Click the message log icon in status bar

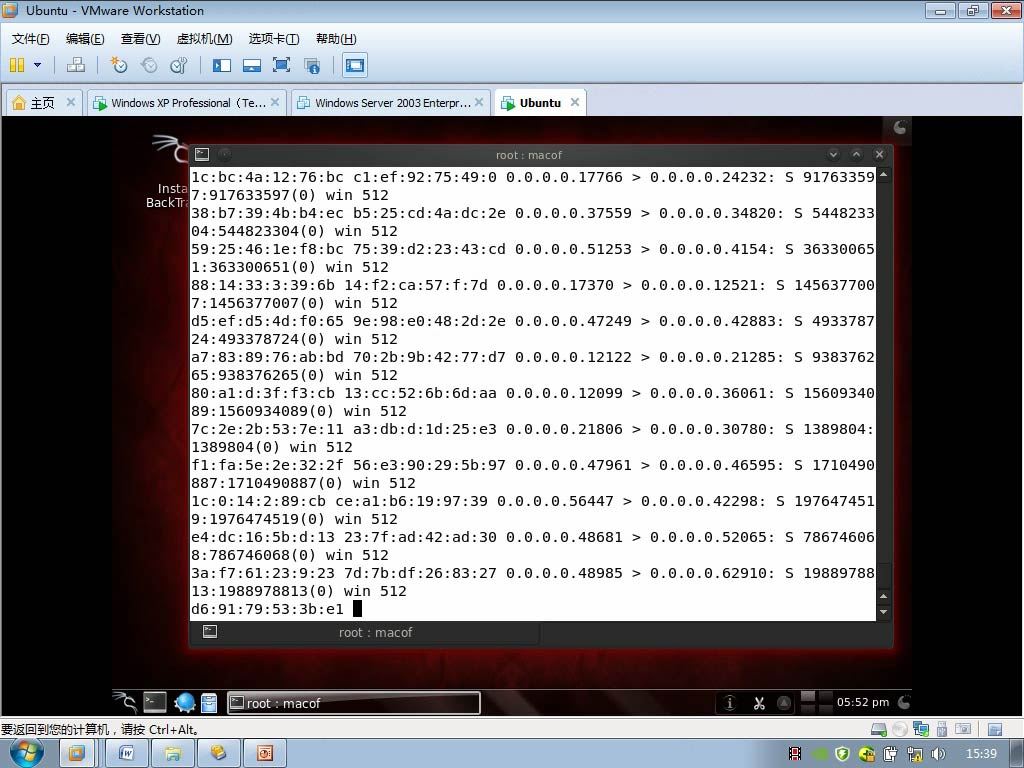click(x=995, y=729)
